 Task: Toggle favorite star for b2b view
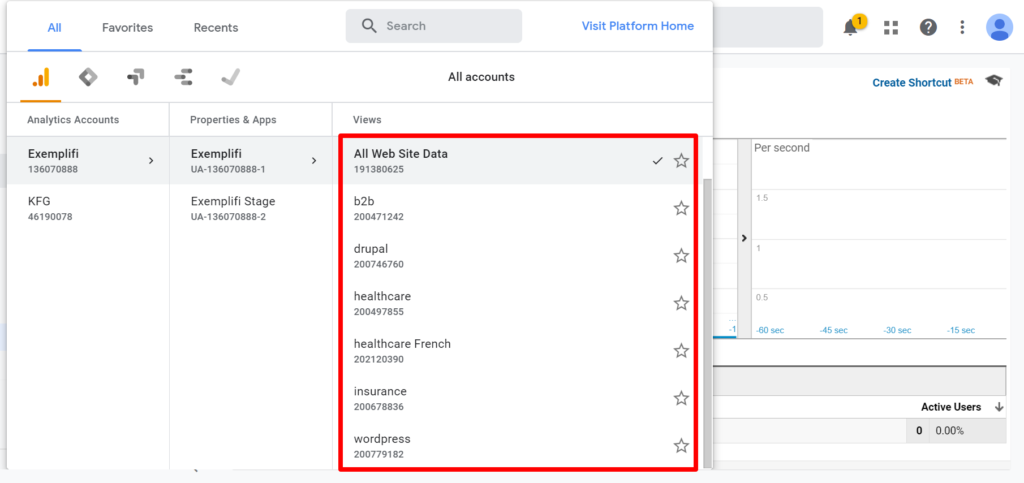coord(681,208)
